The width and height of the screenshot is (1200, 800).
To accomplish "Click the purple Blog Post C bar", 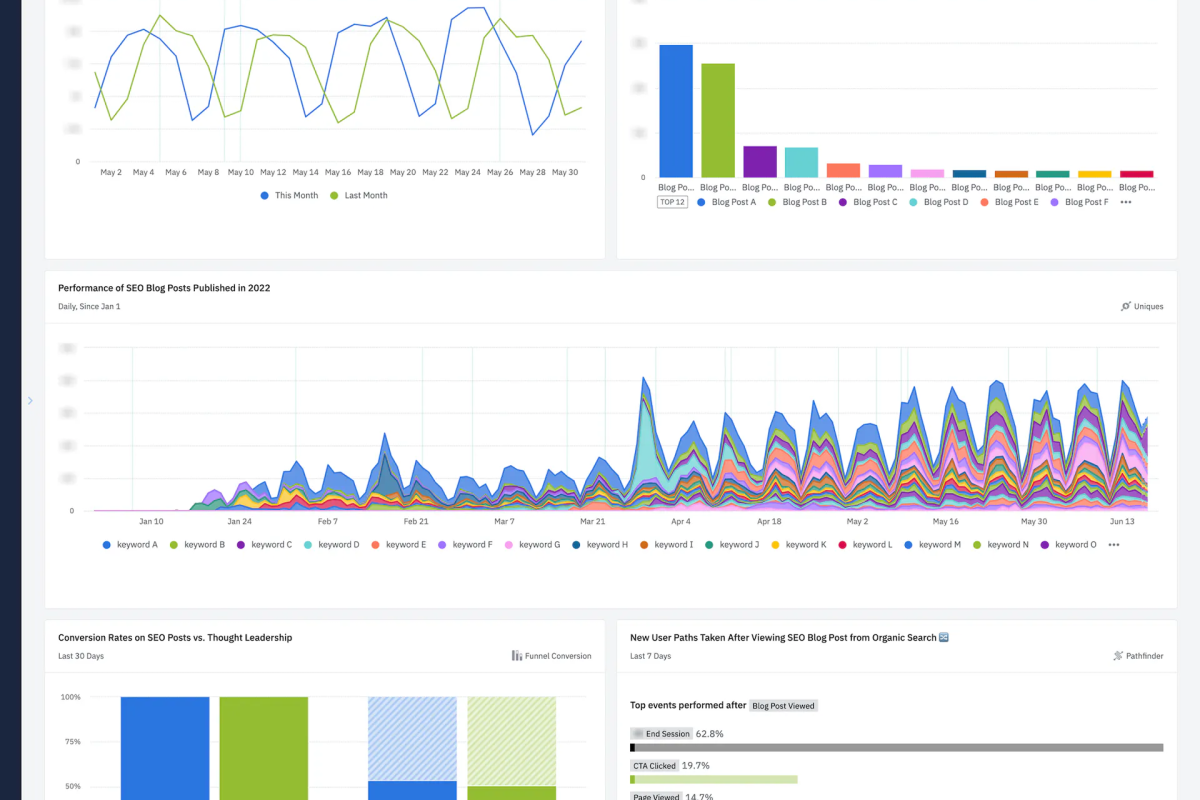I will click(760, 162).
